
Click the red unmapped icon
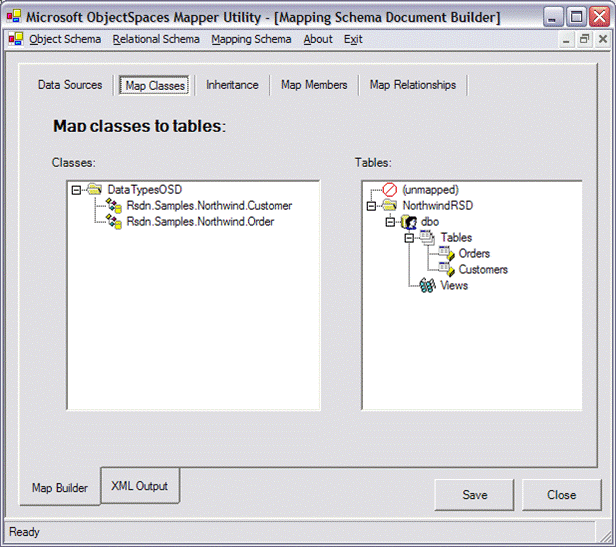[x=390, y=189]
